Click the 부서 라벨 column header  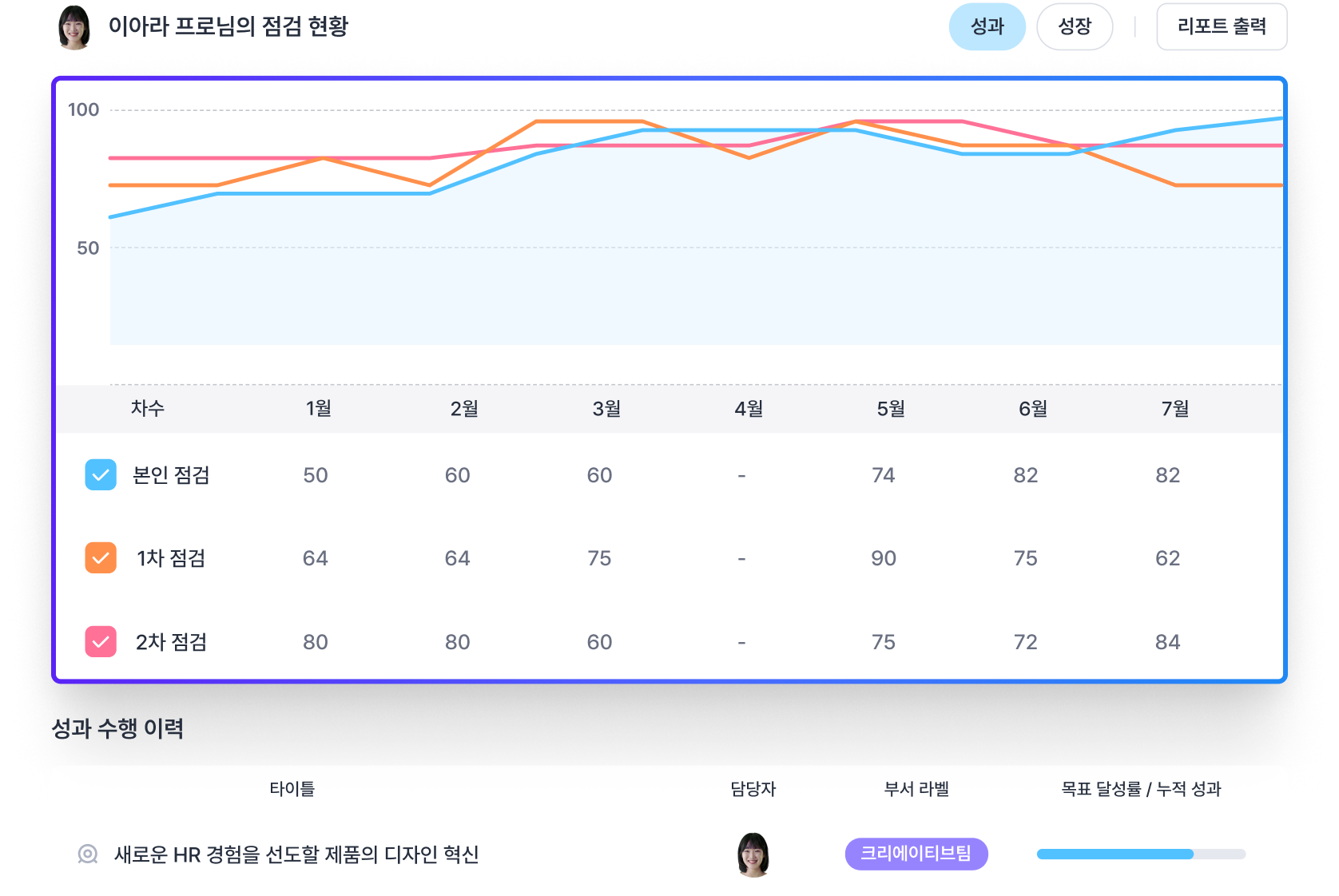tap(916, 789)
